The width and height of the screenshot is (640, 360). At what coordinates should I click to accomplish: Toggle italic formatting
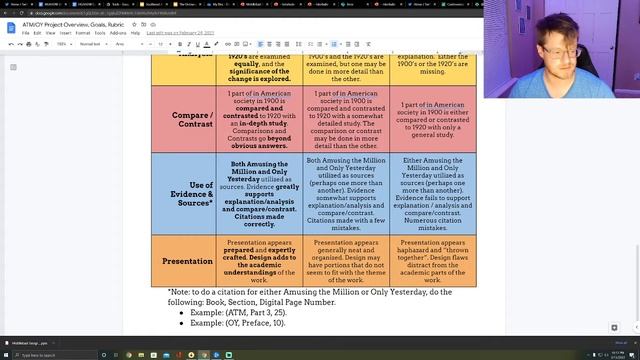click(x=189, y=44)
